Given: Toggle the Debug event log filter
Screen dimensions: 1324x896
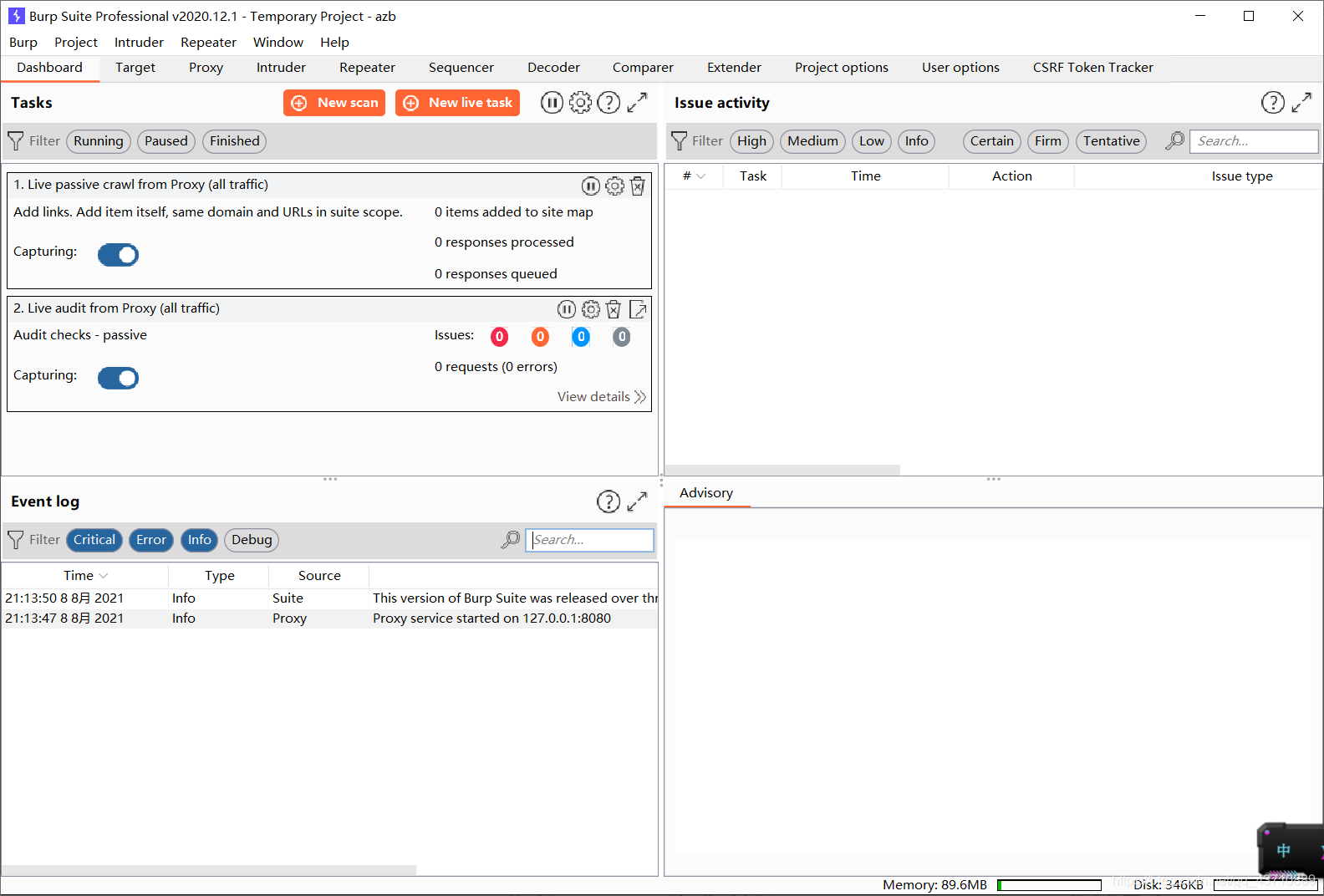Looking at the screenshot, I should pos(252,540).
